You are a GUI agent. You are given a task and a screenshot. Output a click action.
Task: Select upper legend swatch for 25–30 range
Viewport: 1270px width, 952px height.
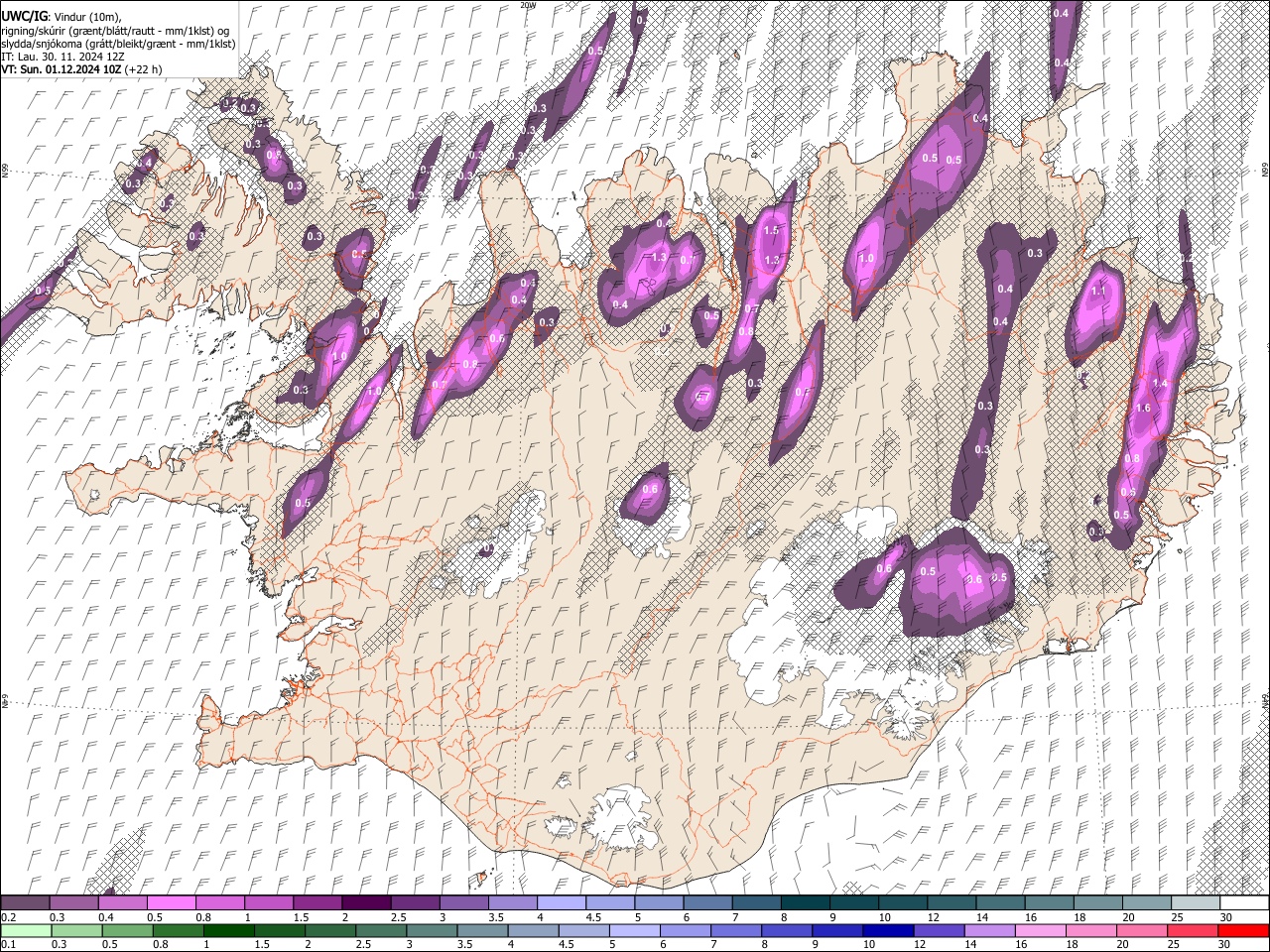[1196, 902]
